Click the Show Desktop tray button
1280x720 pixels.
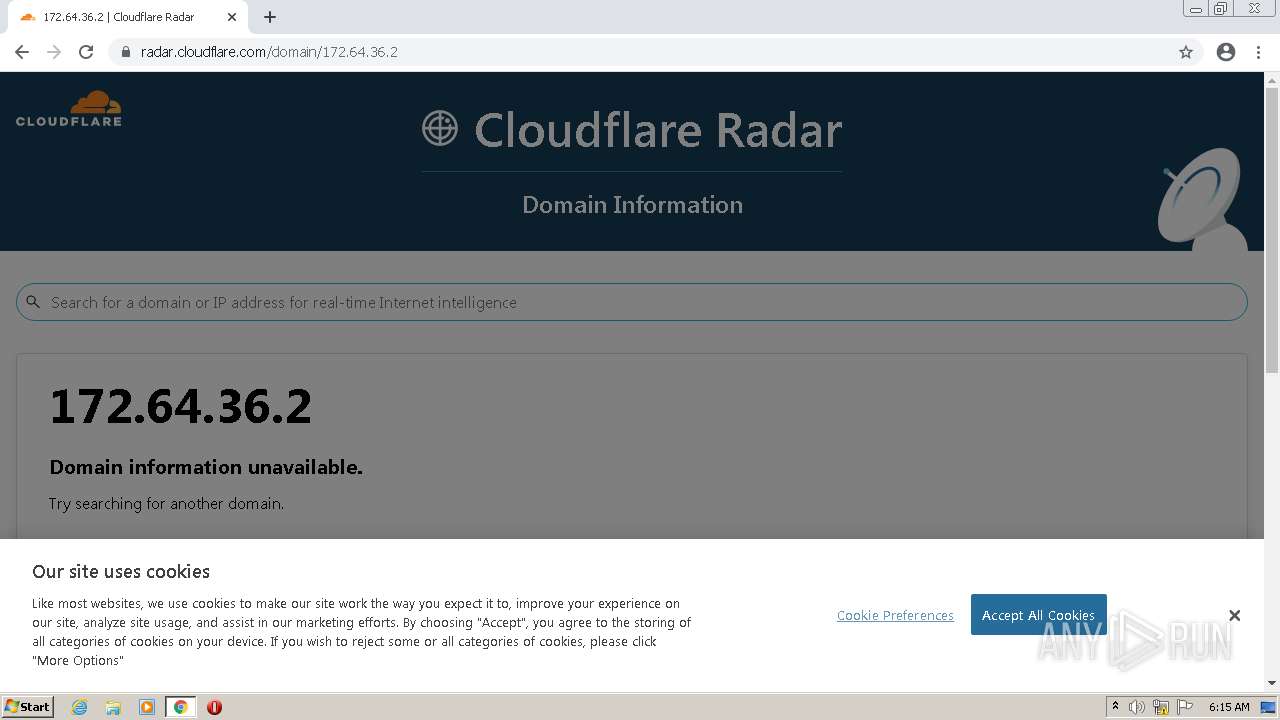(x=1269, y=707)
